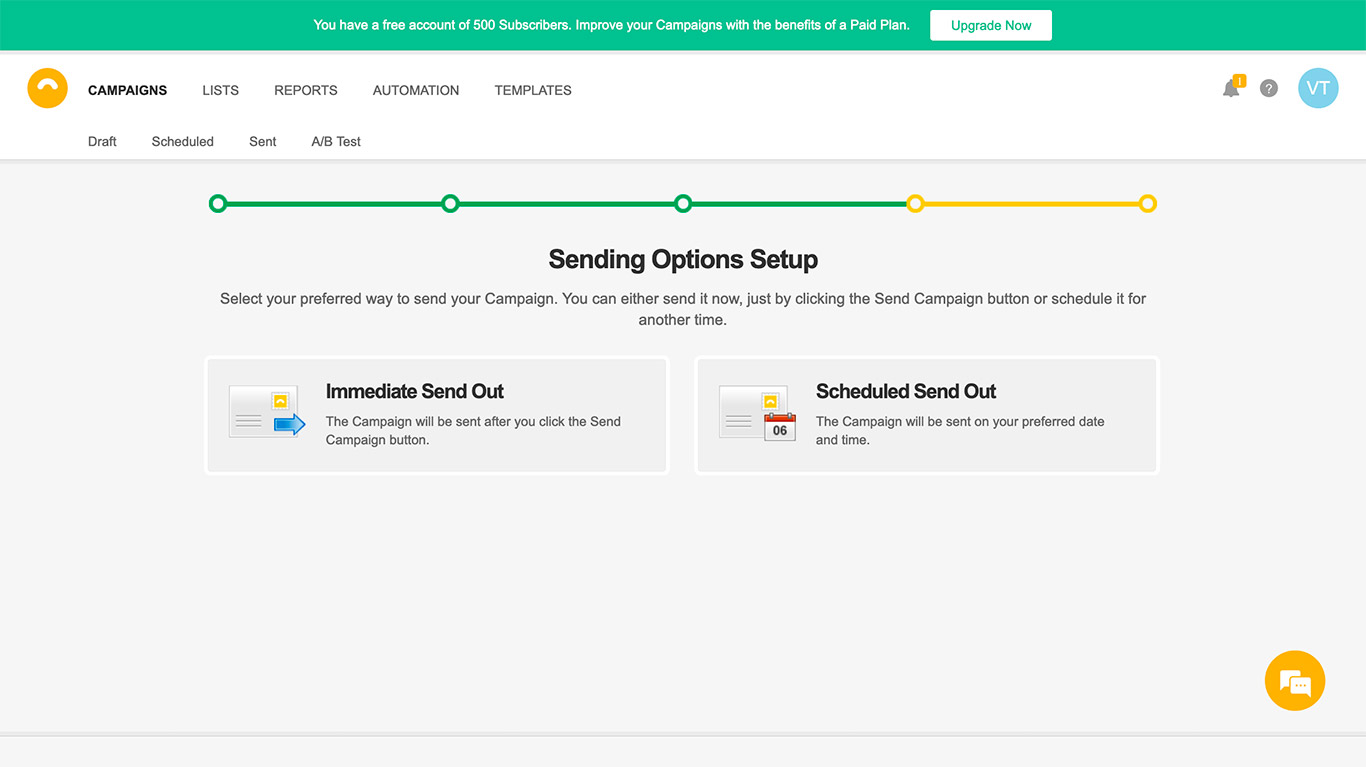Click the Upgrade Now button
The width and height of the screenshot is (1366, 767).
[991, 25]
